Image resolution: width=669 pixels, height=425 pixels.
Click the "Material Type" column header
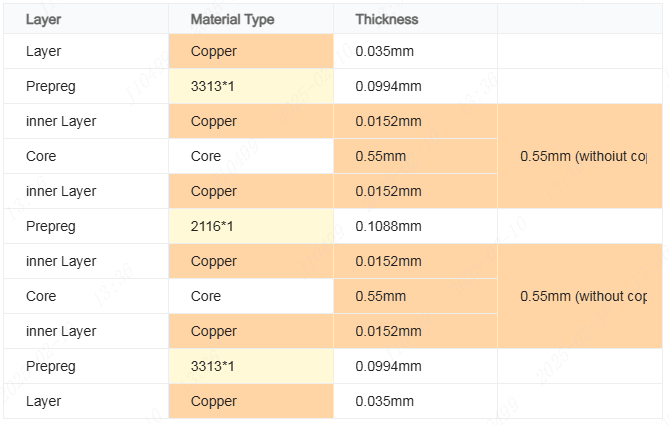point(232,19)
